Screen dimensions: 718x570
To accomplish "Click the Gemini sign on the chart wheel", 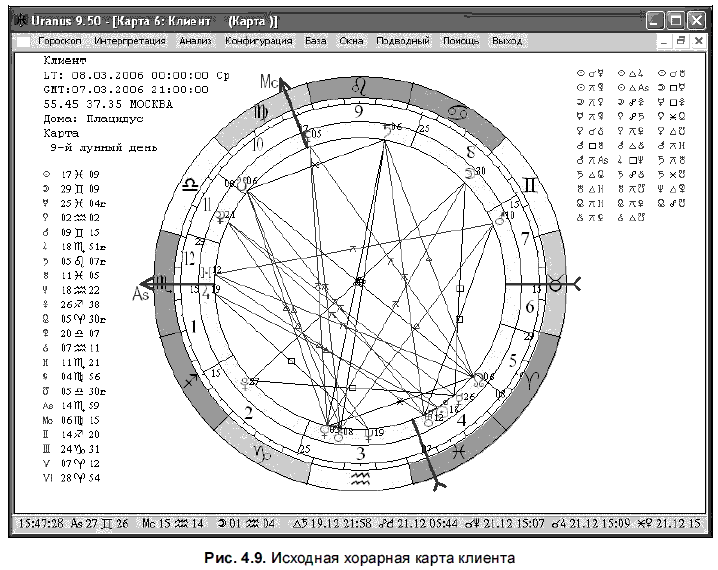I will coord(530,185).
